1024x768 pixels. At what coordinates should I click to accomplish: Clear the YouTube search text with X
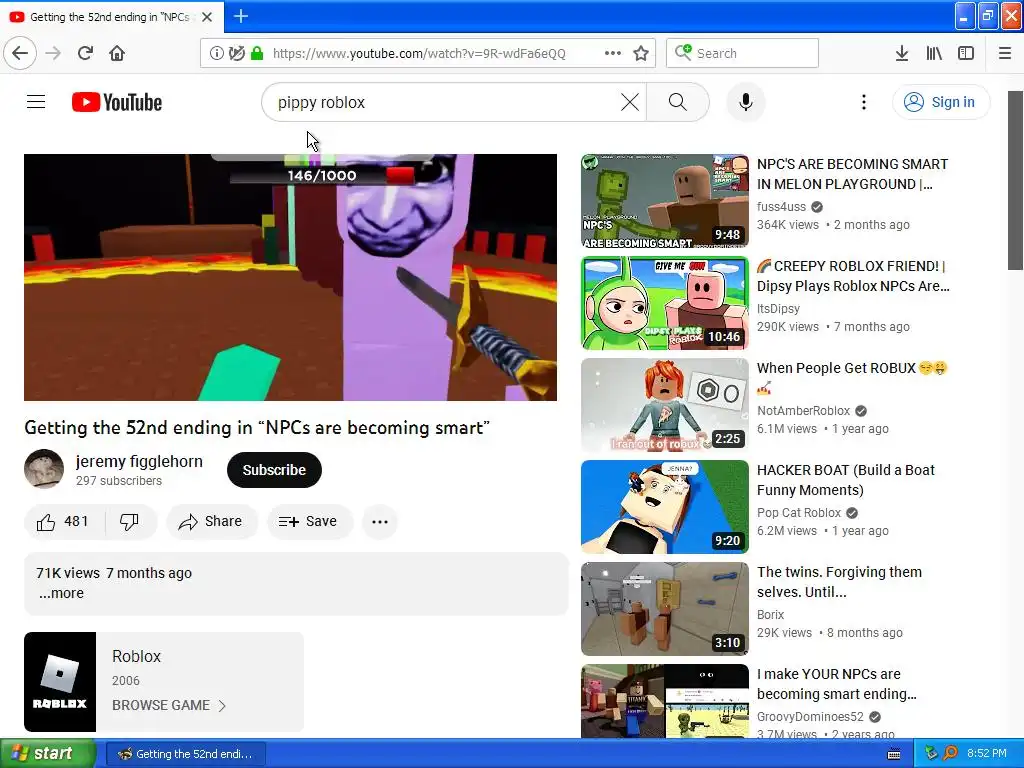[630, 102]
